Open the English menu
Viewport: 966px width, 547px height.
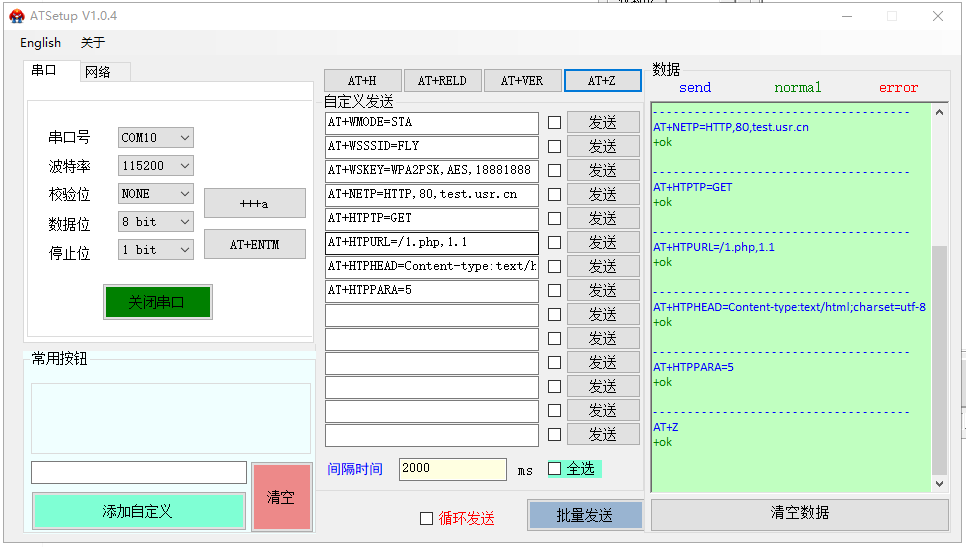click(40, 43)
